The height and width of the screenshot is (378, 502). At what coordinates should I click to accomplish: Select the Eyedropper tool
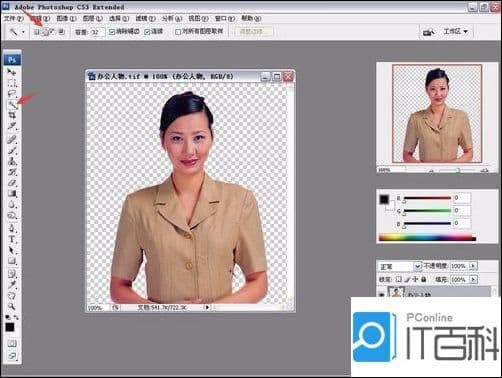[x=12, y=285]
